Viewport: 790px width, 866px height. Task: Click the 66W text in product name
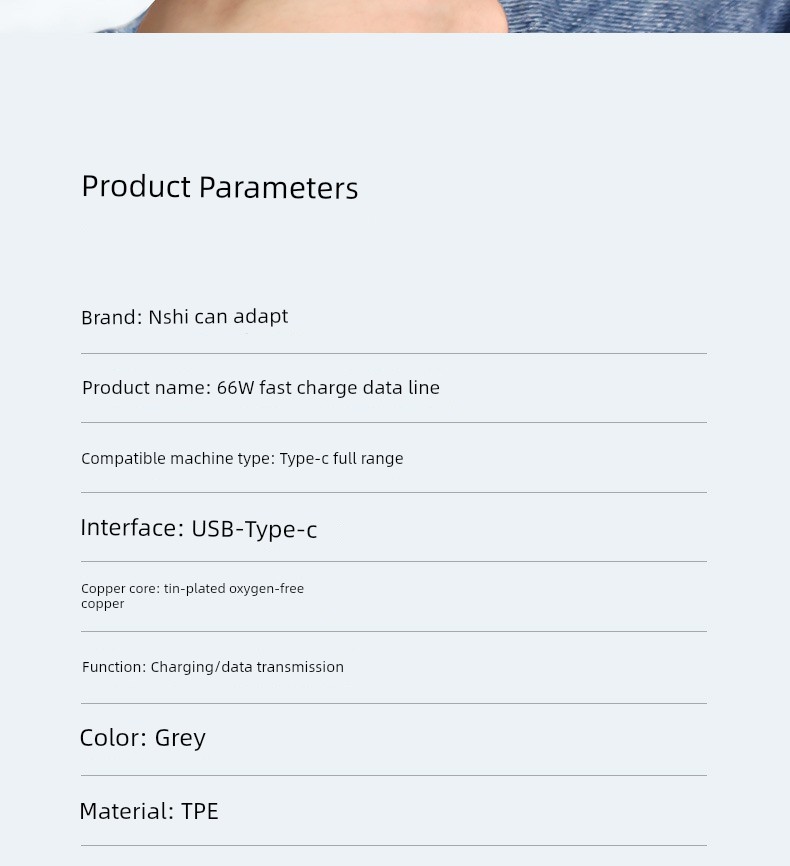point(235,388)
